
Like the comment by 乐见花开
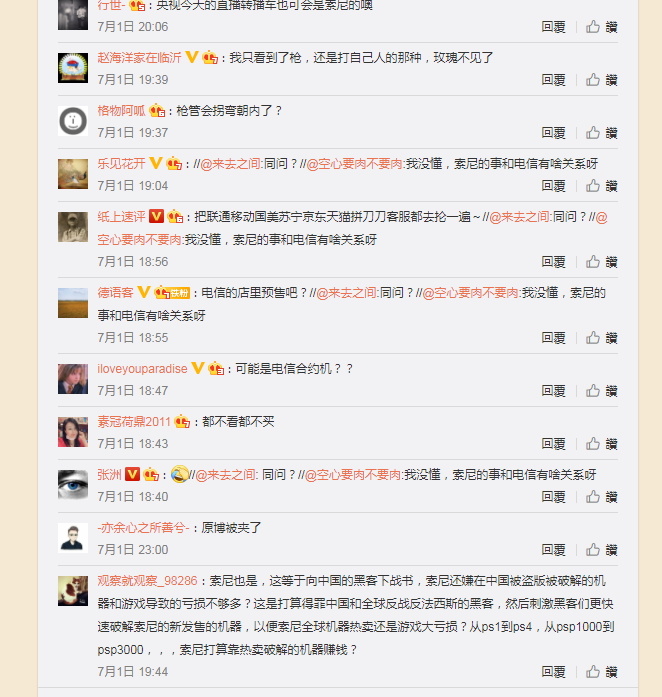[601, 186]
